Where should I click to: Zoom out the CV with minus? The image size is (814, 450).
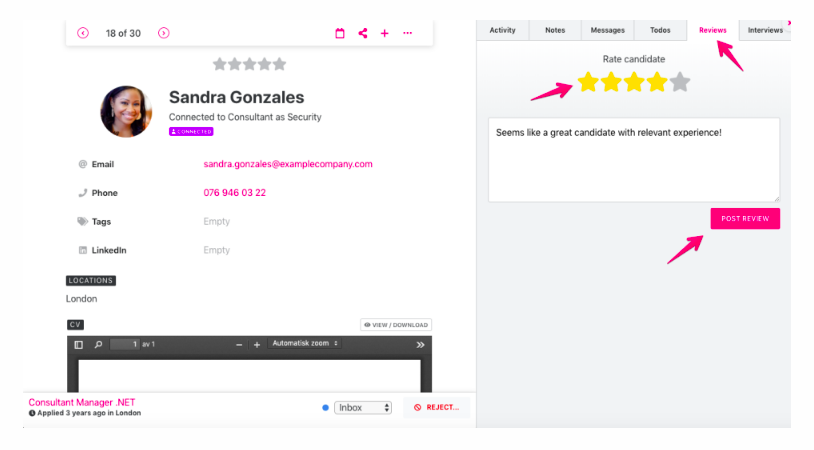pos(239,345)
